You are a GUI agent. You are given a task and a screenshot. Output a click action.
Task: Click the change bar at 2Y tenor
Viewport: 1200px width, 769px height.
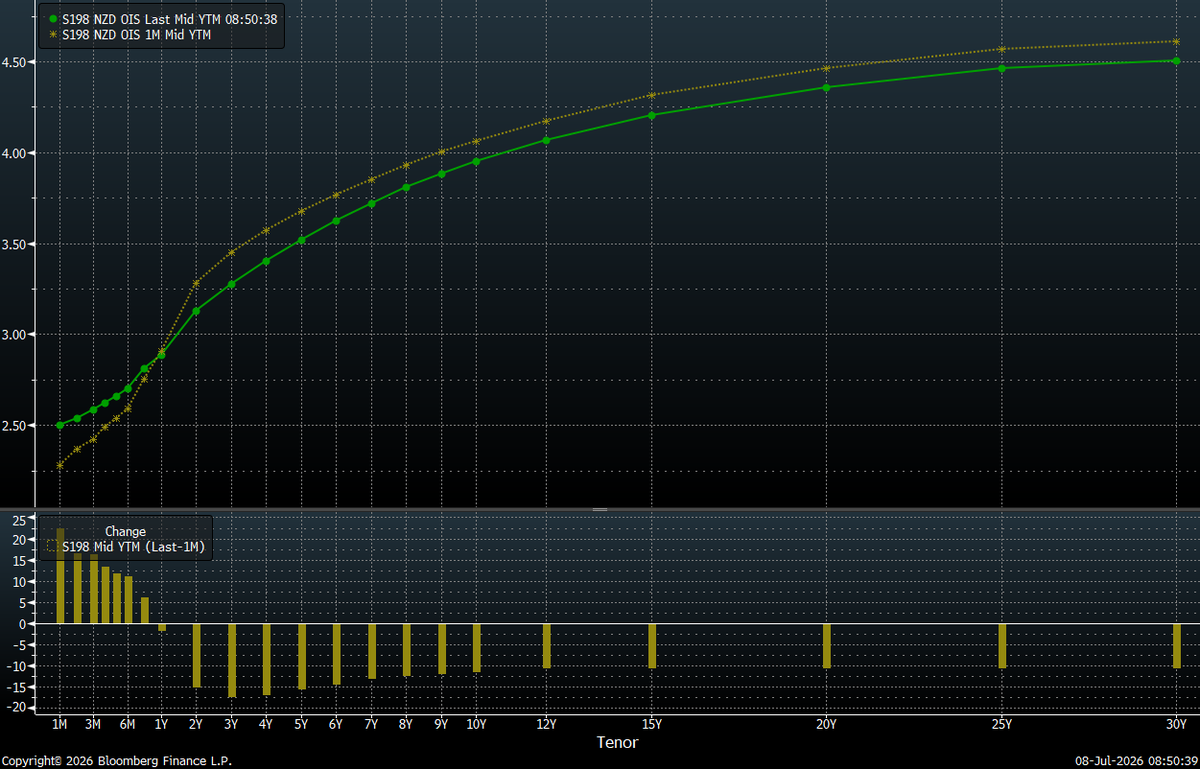tap(197, 655)
